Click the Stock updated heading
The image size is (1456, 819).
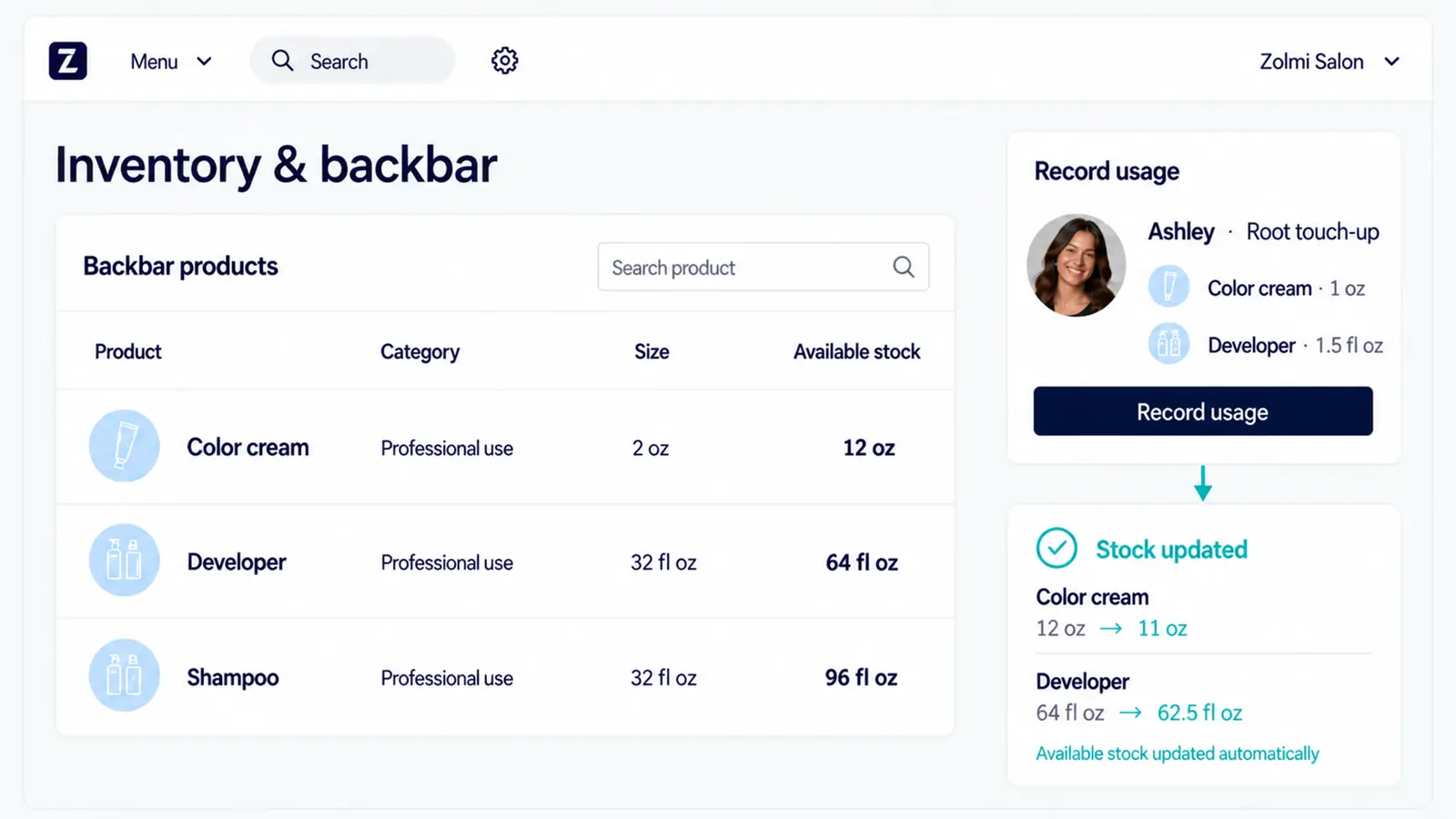point(1171,550)
